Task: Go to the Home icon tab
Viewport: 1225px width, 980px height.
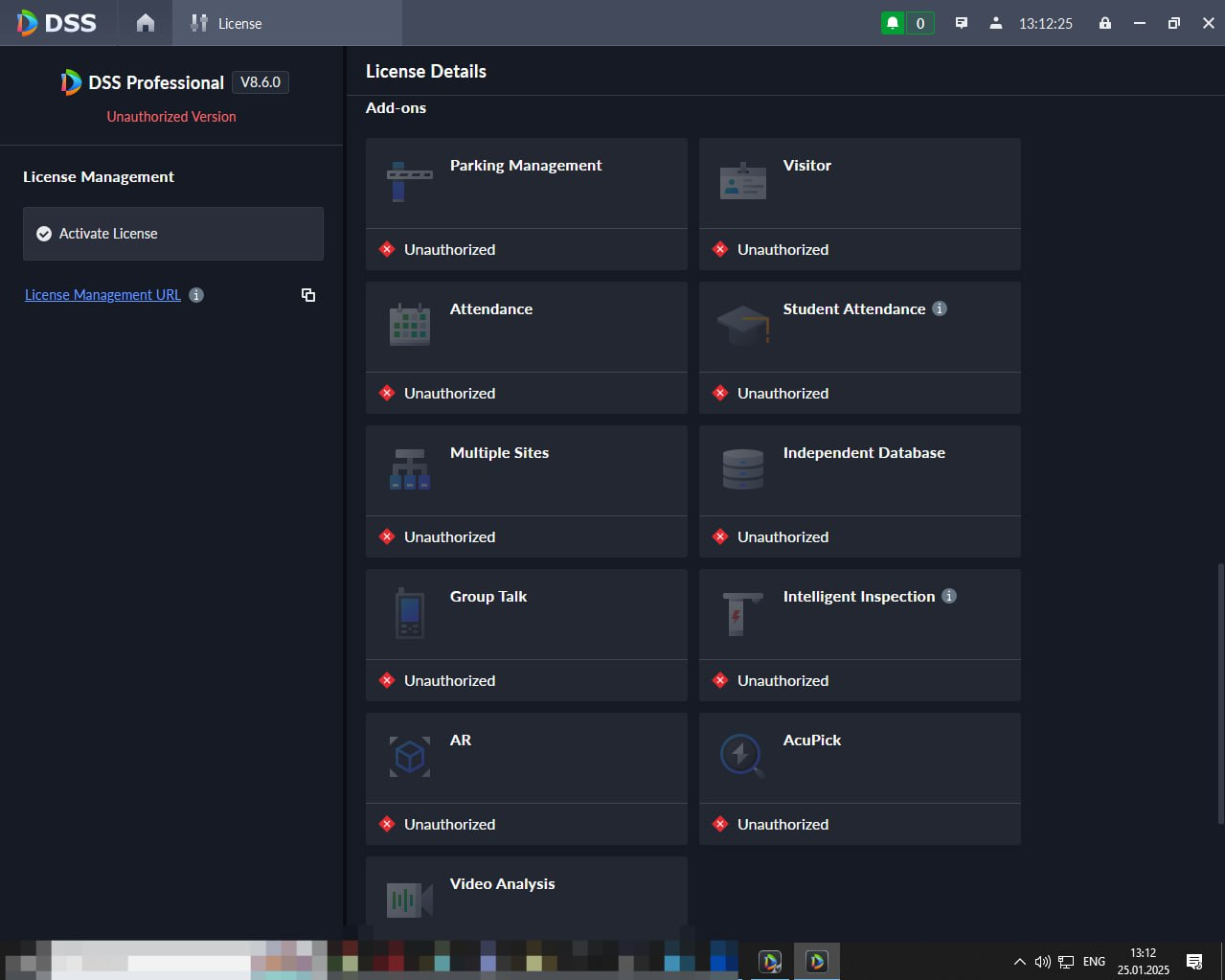Action: pyautogui.click(x=145, y=23)
